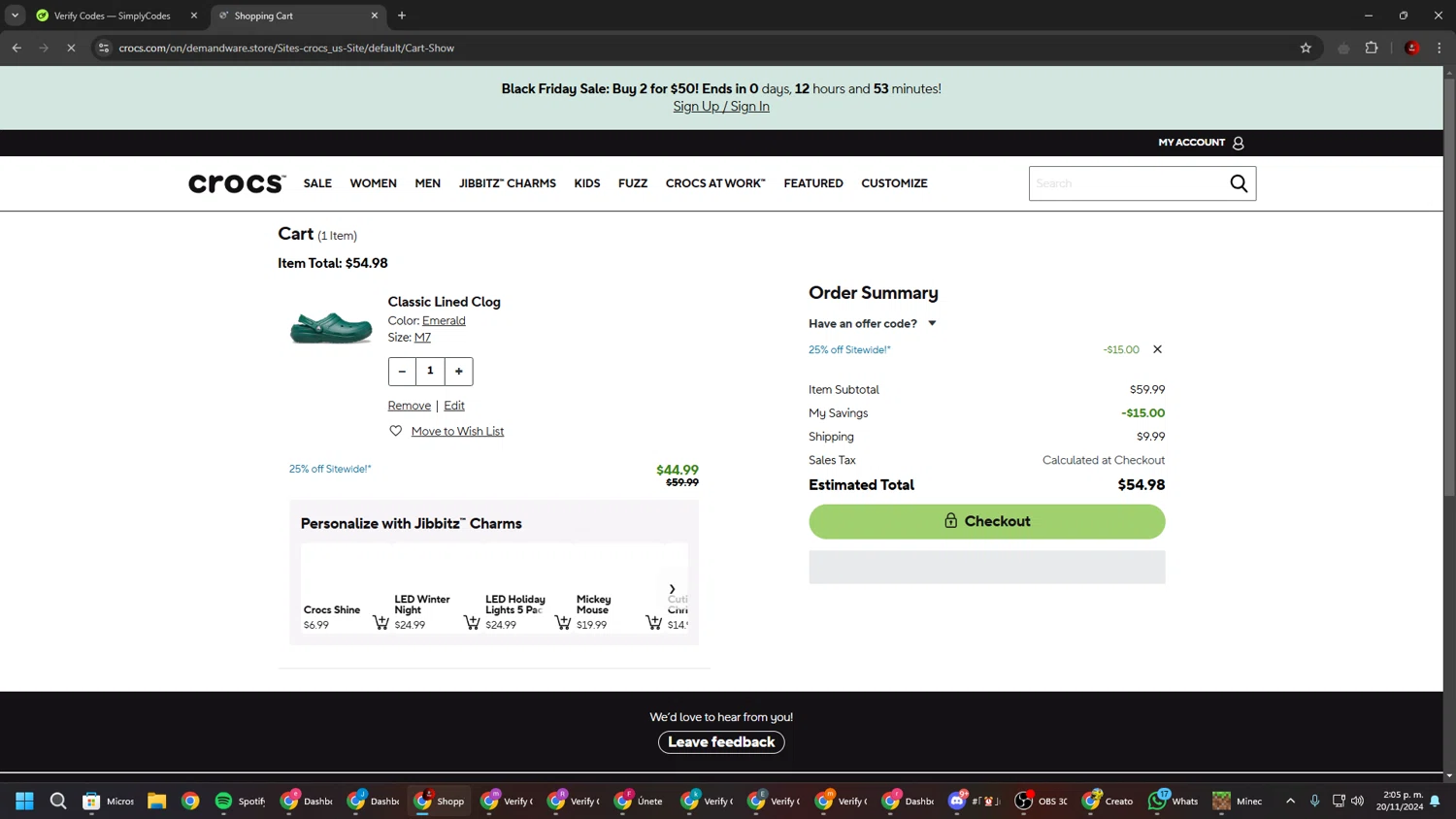
Task: Open Spotify from taskbar
Action: click(x=239, y=801)
